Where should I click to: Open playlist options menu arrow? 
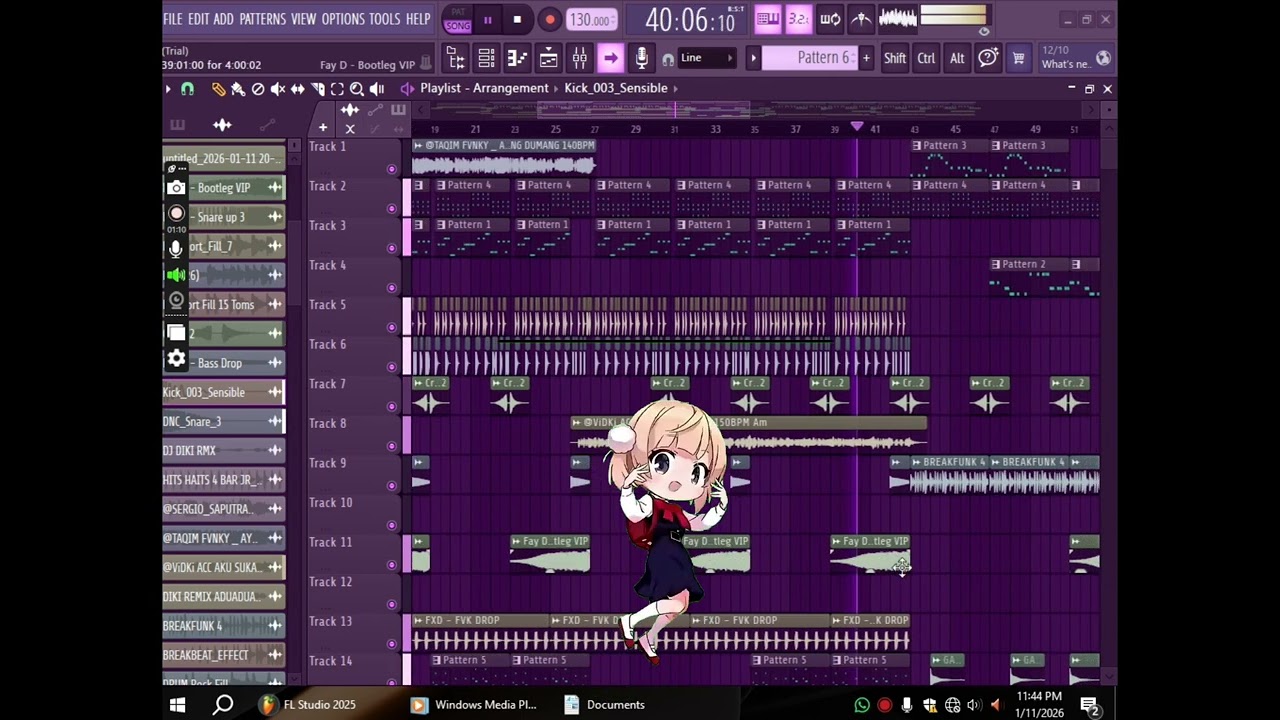pos(168,89)
